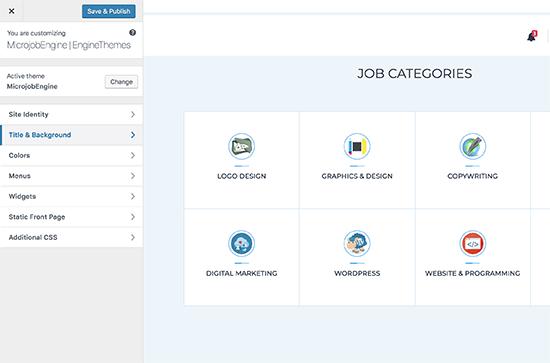Expand the Site Identity chevron
Screen dimensions: 550x363
pyautogui.click(x=133, y=114)
